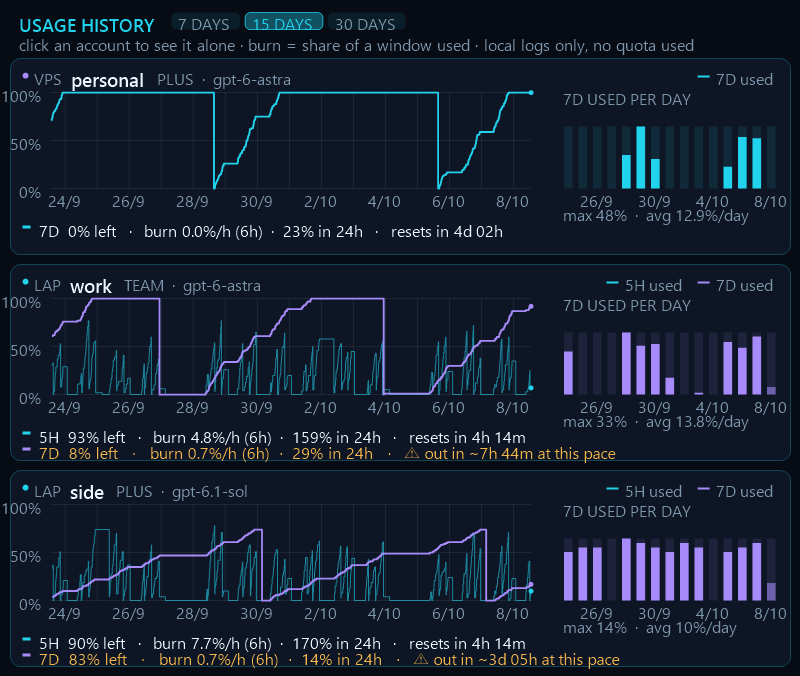This screenshot has height=676, width=800.
Task: Click '5H 93% left' in work card
Action: [82, 438]
